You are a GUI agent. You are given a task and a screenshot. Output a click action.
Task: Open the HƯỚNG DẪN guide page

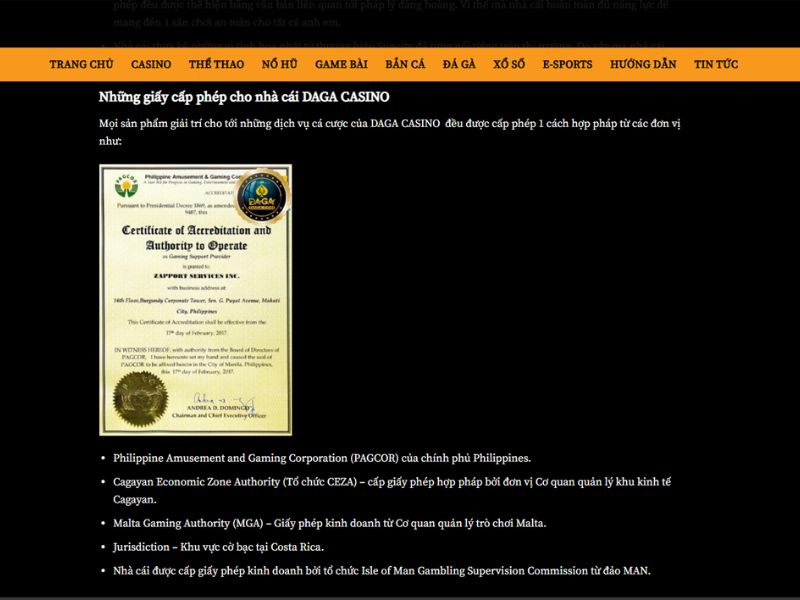tap(643, 64)
